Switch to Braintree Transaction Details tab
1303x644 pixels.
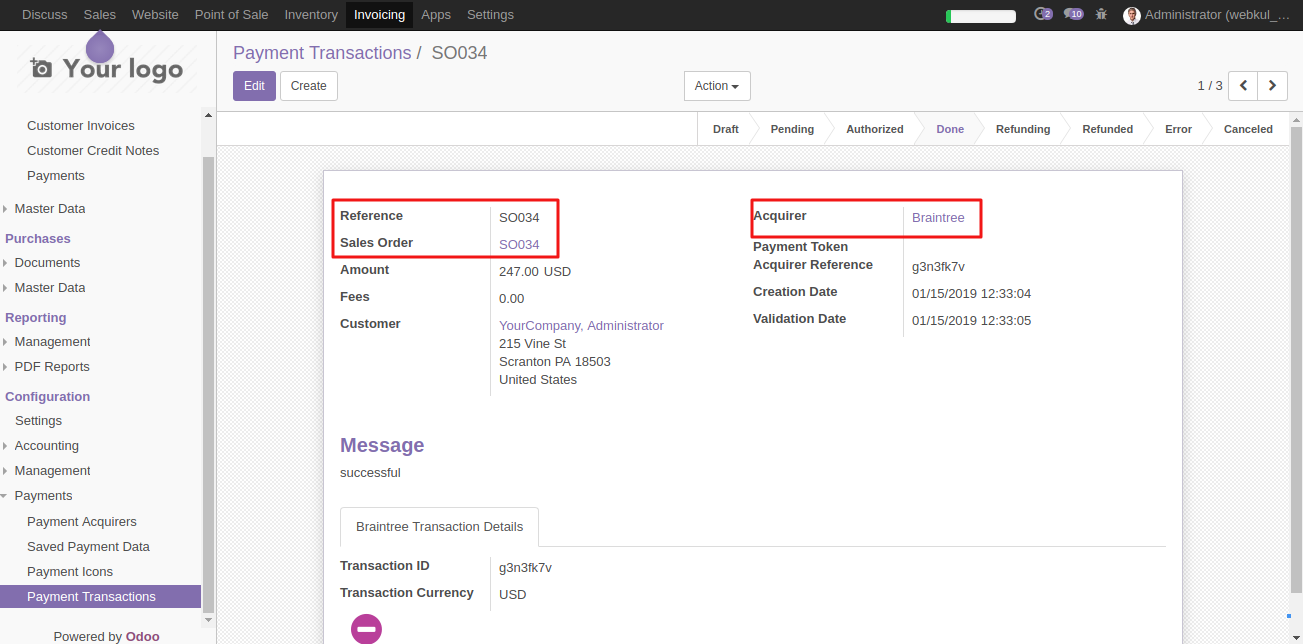[438, 526]
